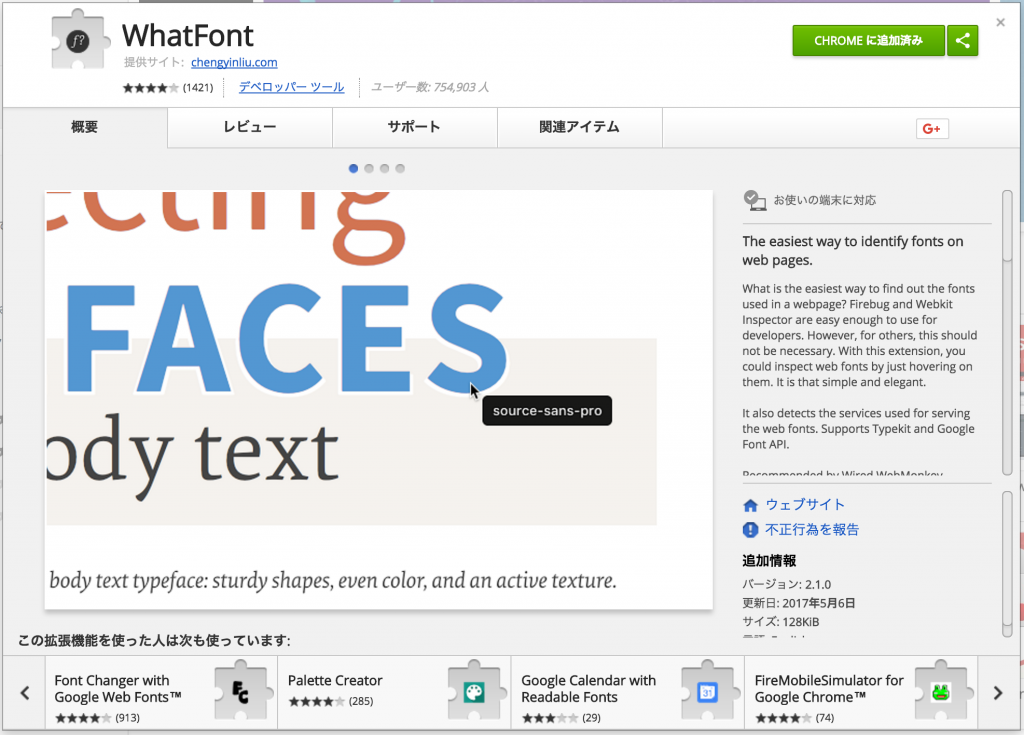Open Google Calendar with Readable Fonts title
The image size is (1024, 735).
tap(588, 689)
